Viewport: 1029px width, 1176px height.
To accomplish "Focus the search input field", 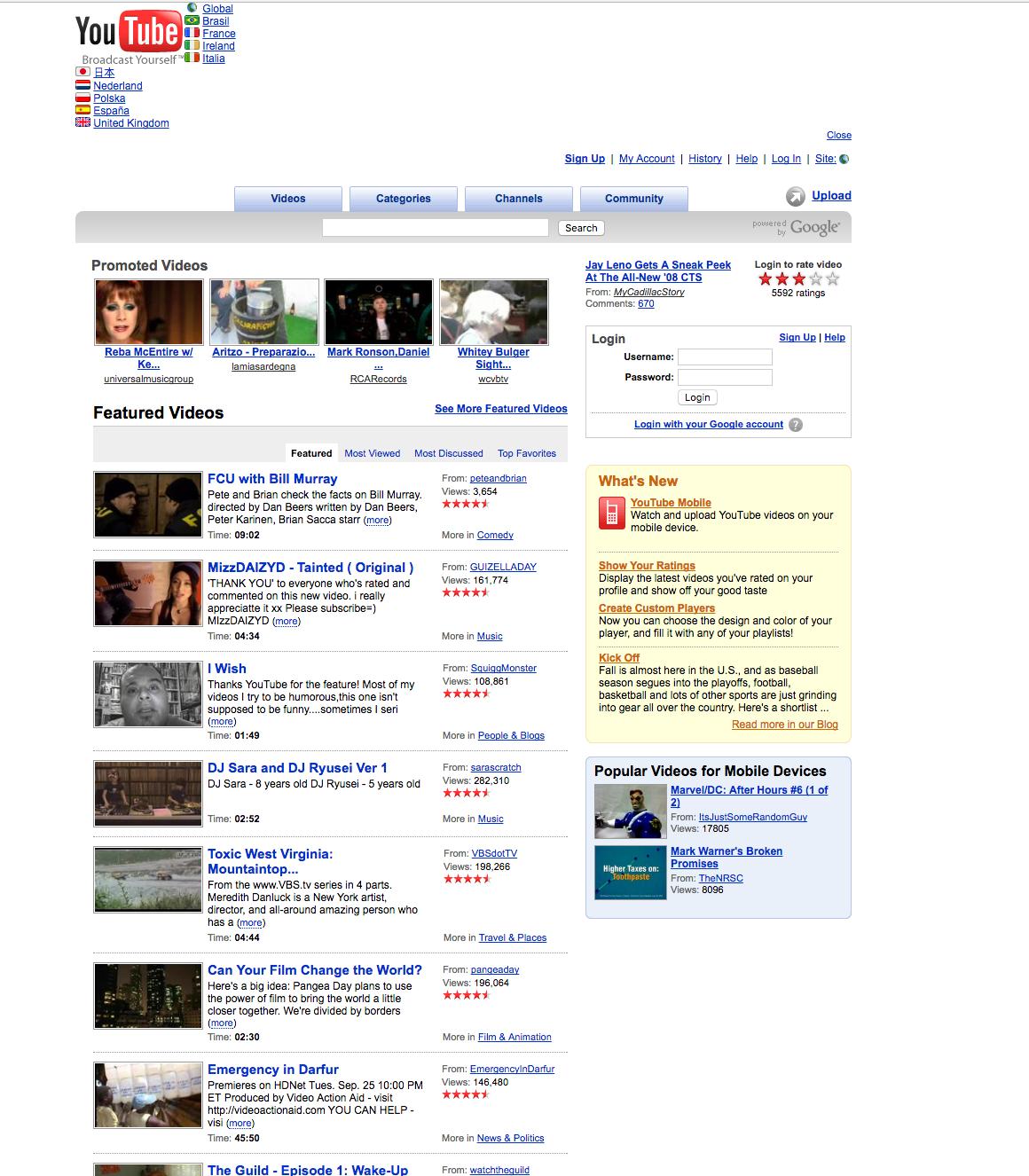I will click(436, 228).
